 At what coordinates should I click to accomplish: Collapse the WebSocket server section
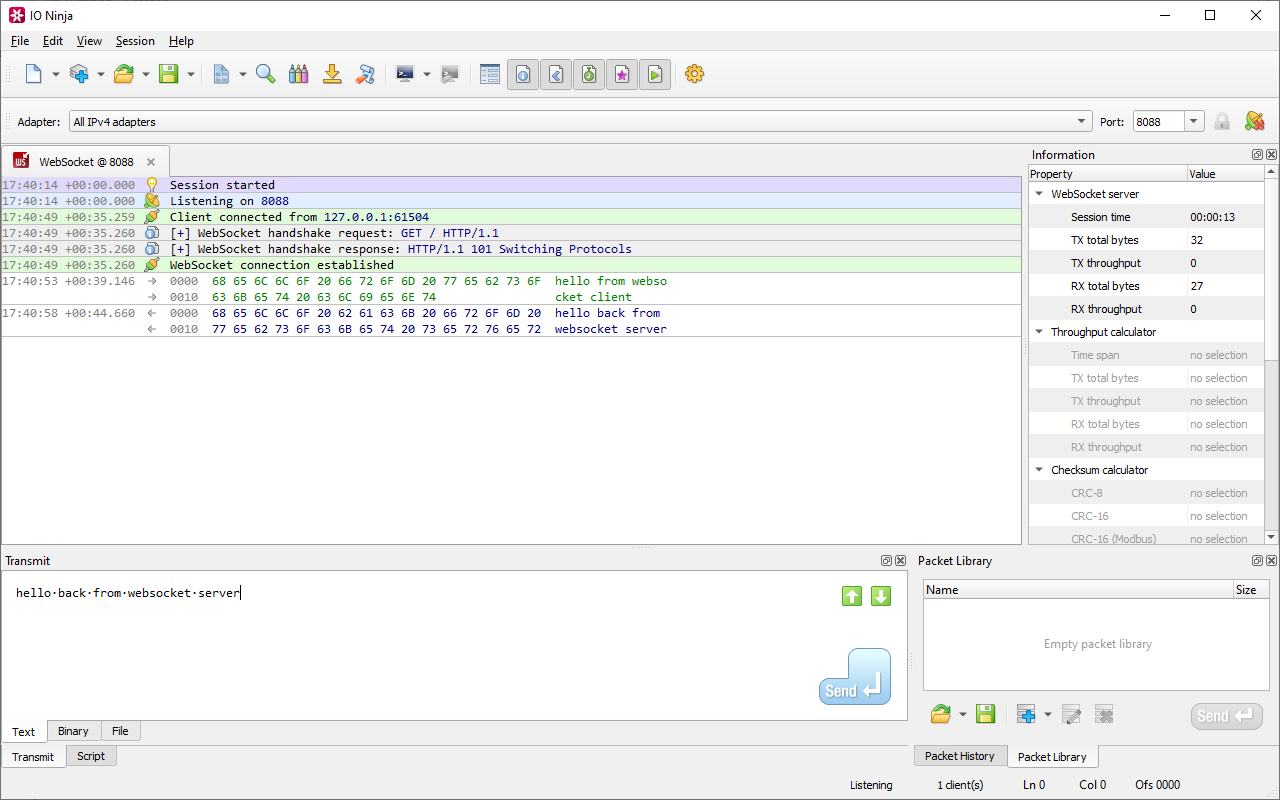pyautogui.click(x=1039, y=194)
